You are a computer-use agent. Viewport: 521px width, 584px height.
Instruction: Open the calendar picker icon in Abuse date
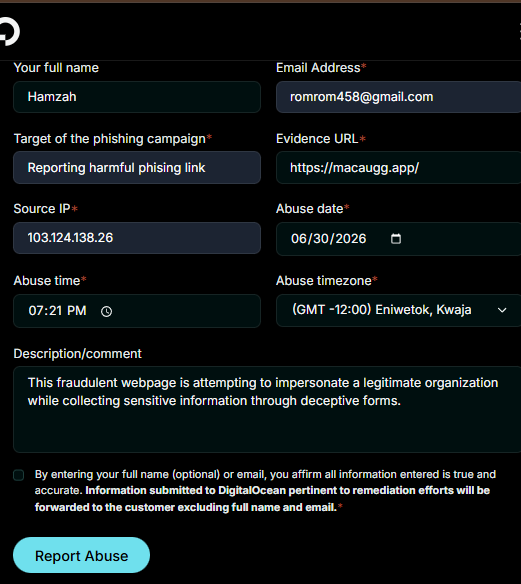coord(396,238)
